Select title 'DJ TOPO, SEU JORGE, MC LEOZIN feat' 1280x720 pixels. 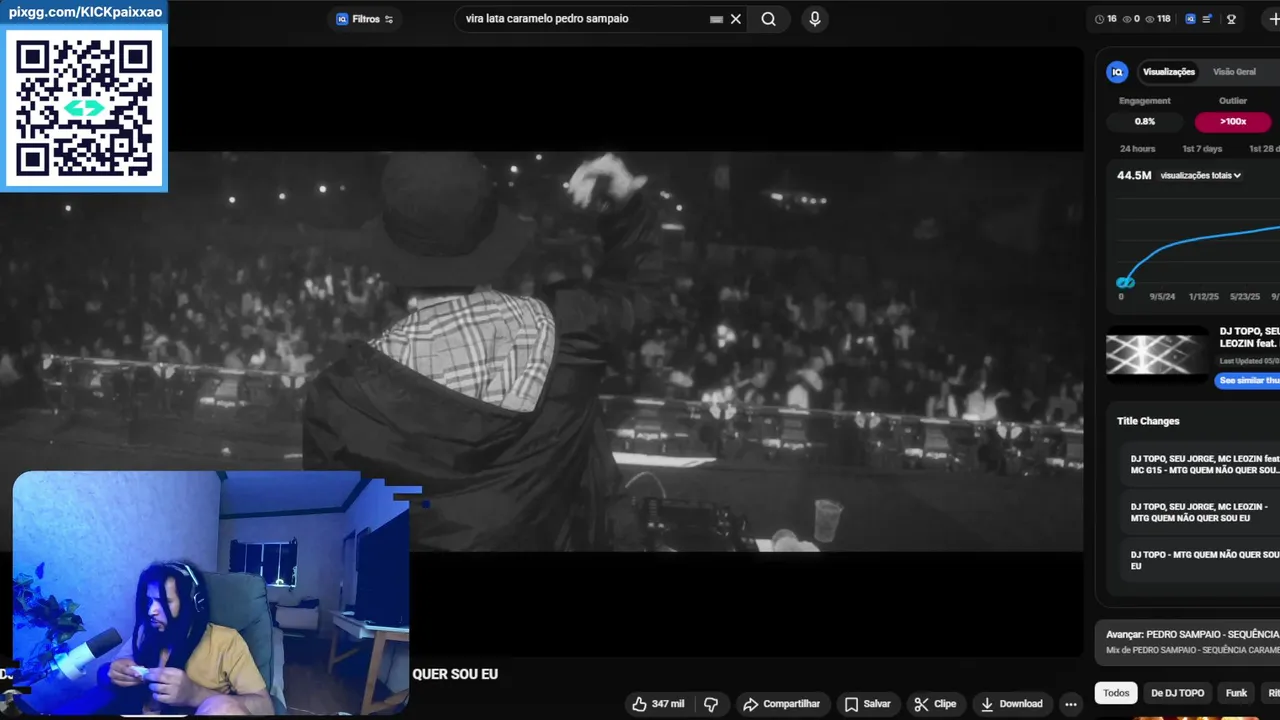coord(1205,464)
